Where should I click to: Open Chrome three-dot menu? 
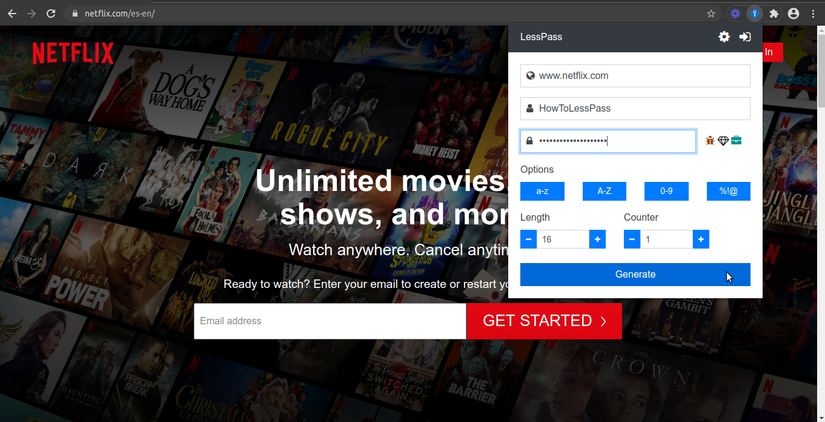point(813,14)
